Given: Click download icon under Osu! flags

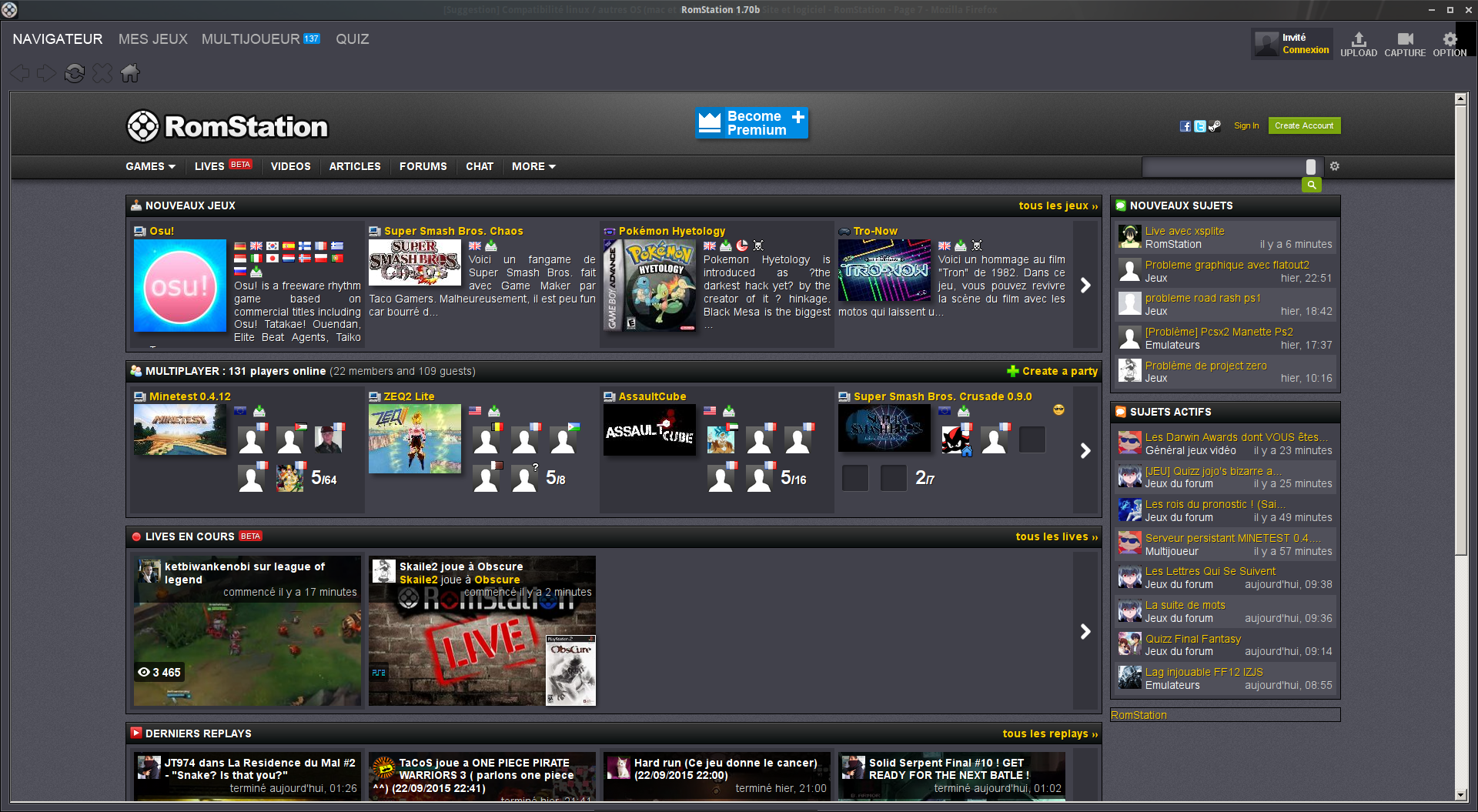Looking at the screenshot, I should click(x=256, y=272).
